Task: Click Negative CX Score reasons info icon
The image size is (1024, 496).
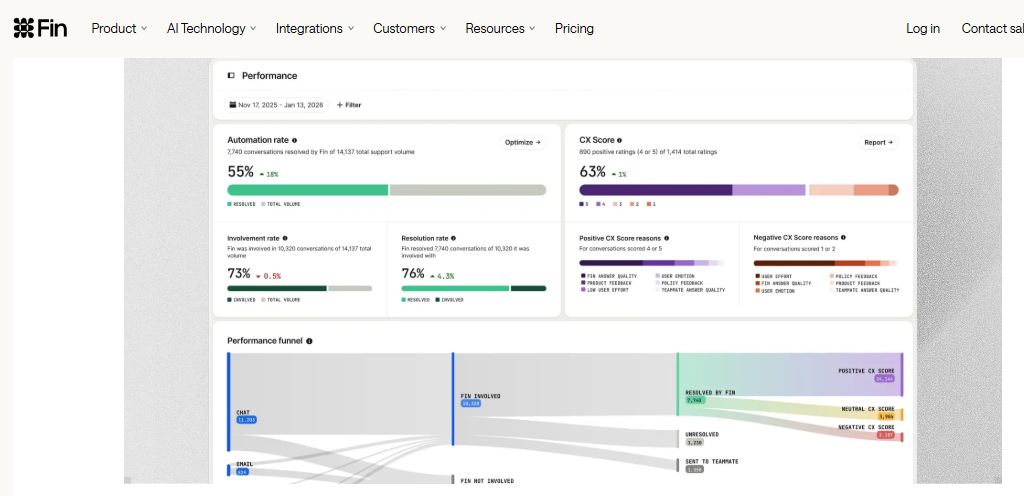Action: (844, 238)
